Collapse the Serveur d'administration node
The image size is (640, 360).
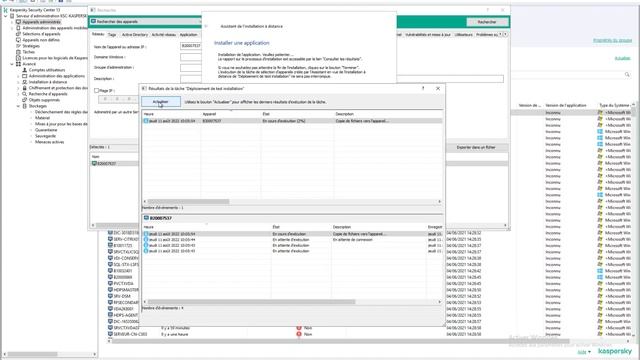(x=6, y=16)
